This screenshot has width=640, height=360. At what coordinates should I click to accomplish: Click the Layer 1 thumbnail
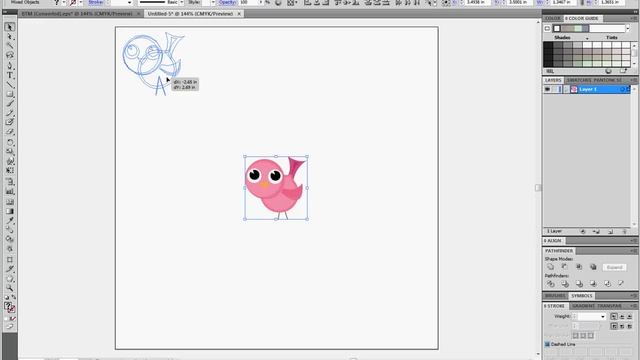pos(574,89)
